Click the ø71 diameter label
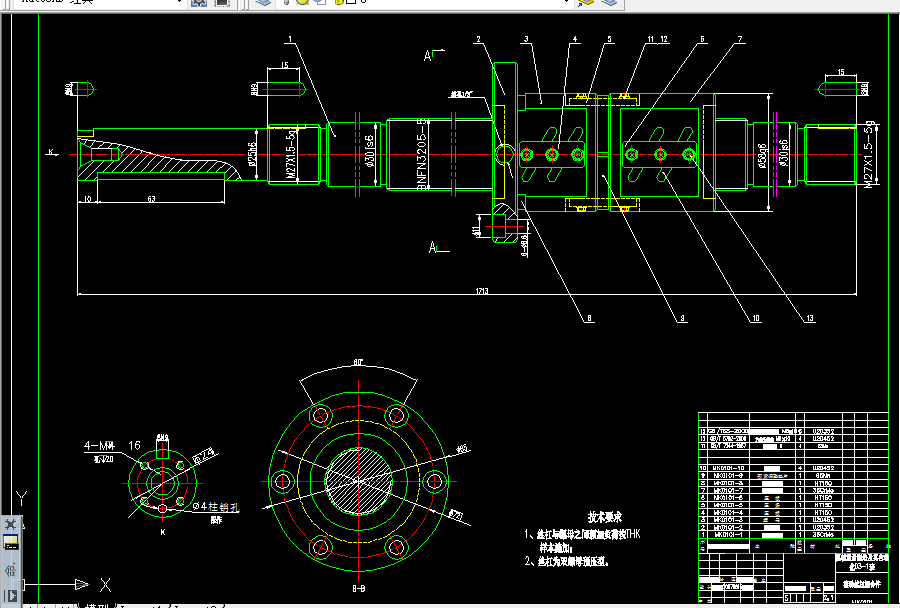900x608 pixels. click(456, 515)
